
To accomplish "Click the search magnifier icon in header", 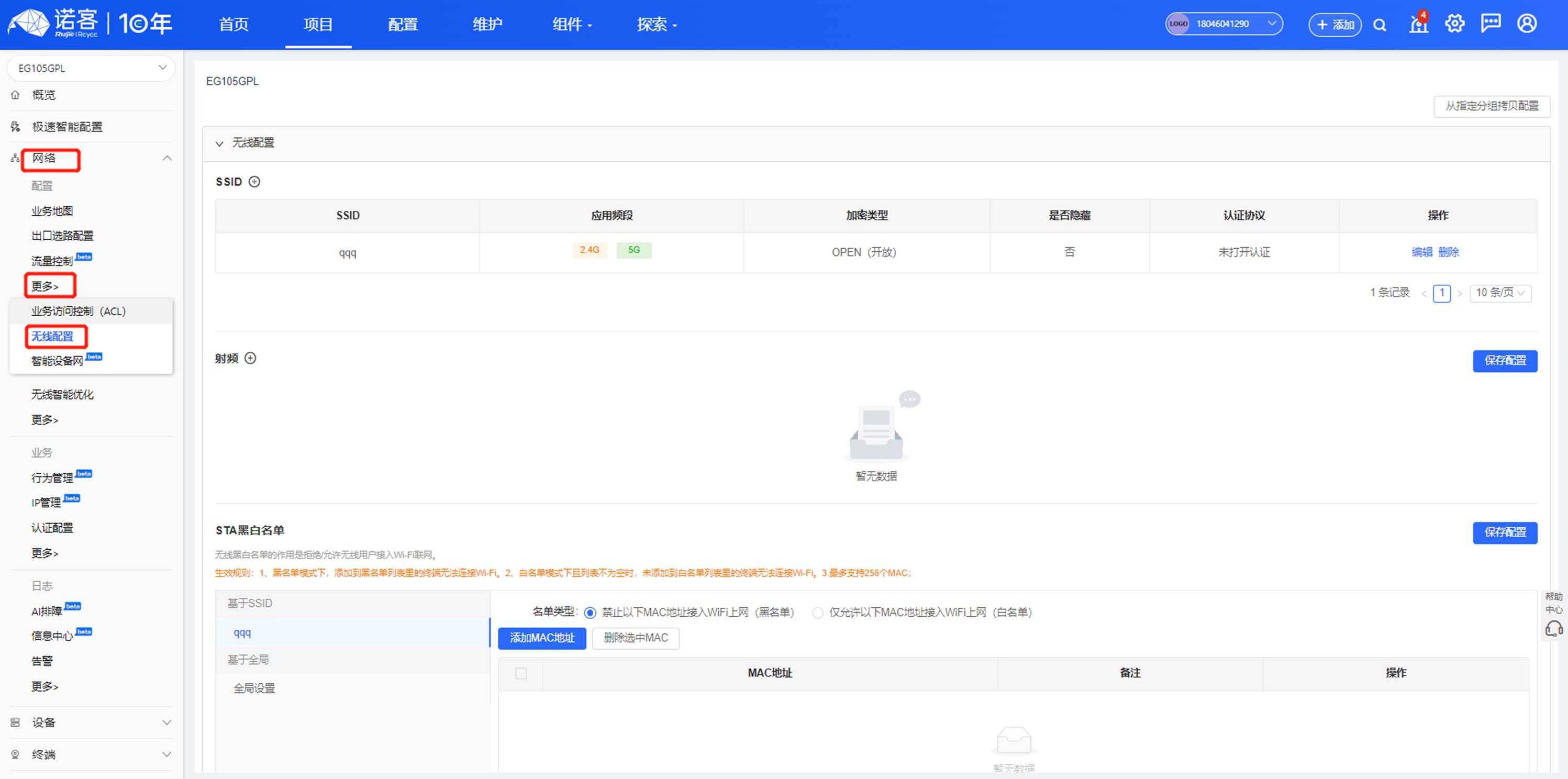I will 1380,25.
